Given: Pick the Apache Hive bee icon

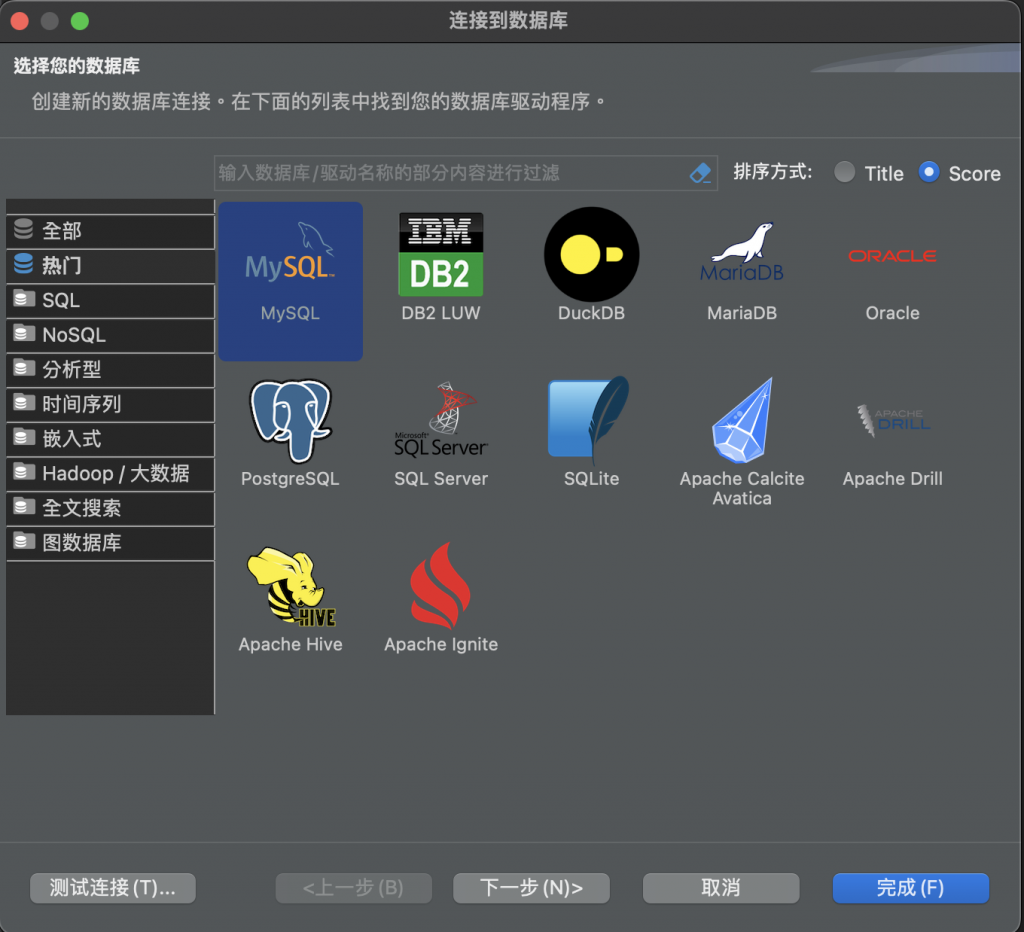Looking at the screenshot, I should (291, 586).
